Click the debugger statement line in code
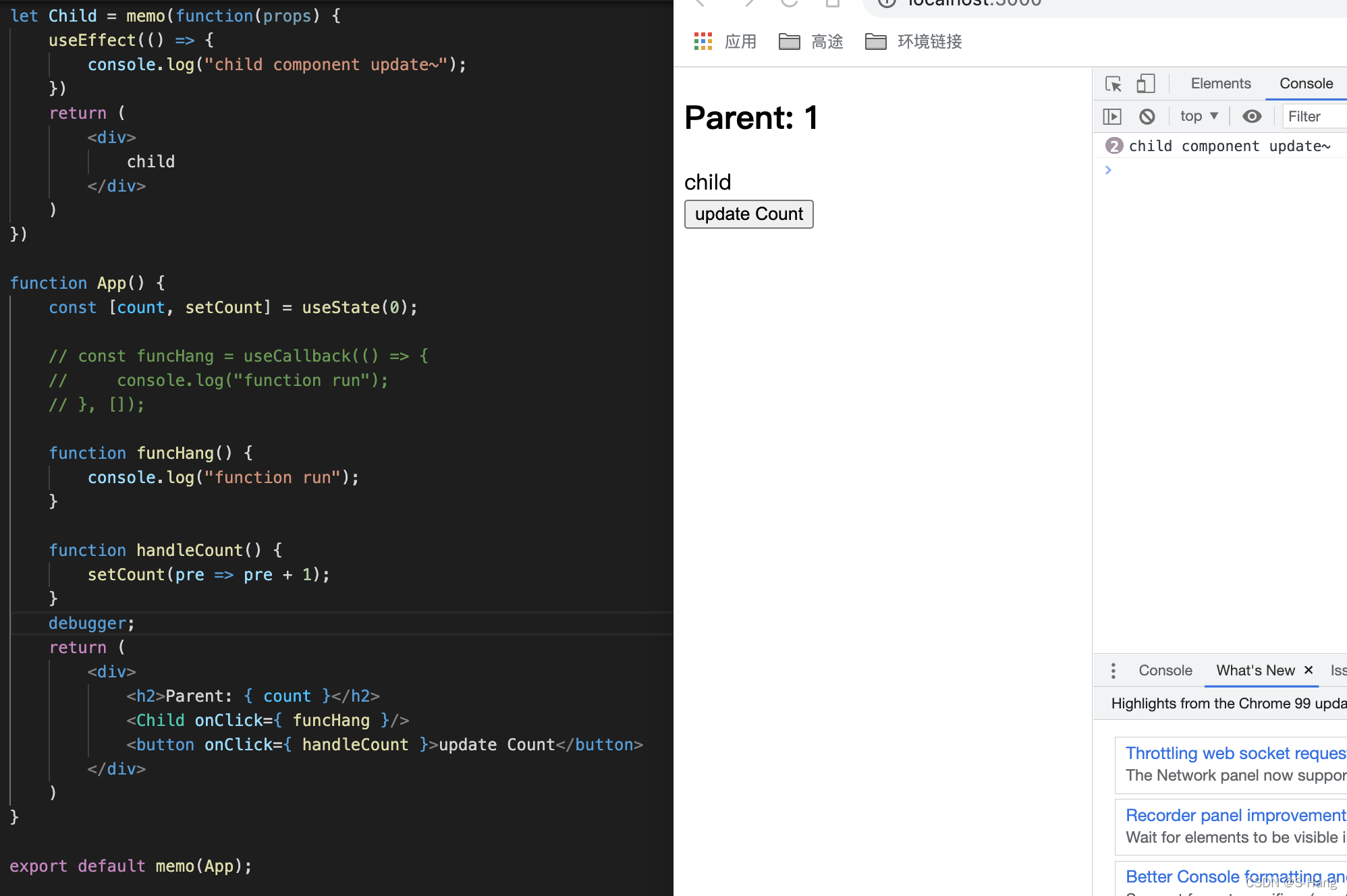Image resolution: width=1347 pixels, height=896 pixels. point(92,623)
